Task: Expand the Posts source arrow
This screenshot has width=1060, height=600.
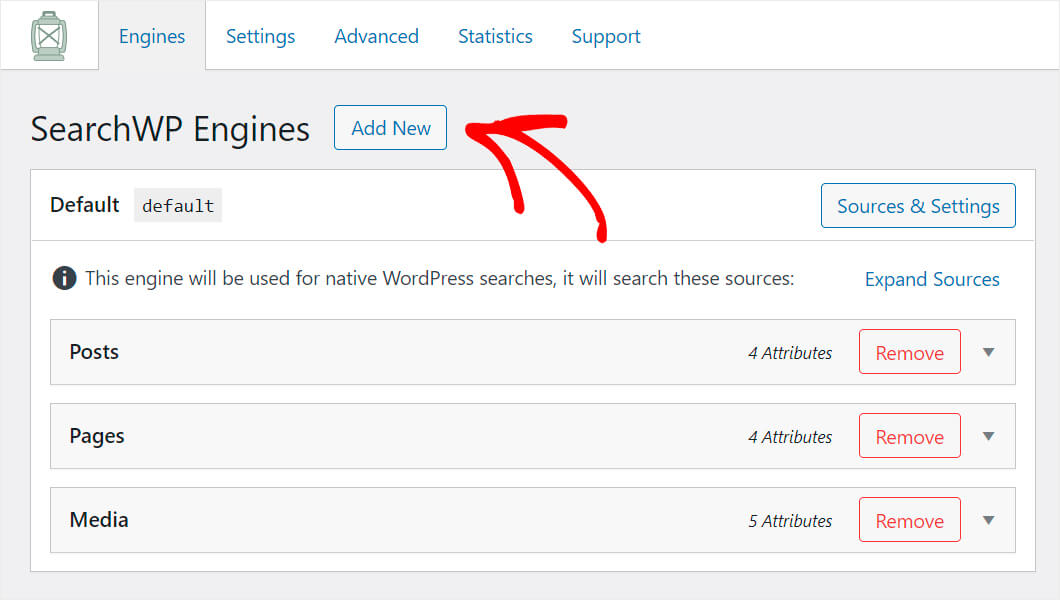Action: click(988, 352)
